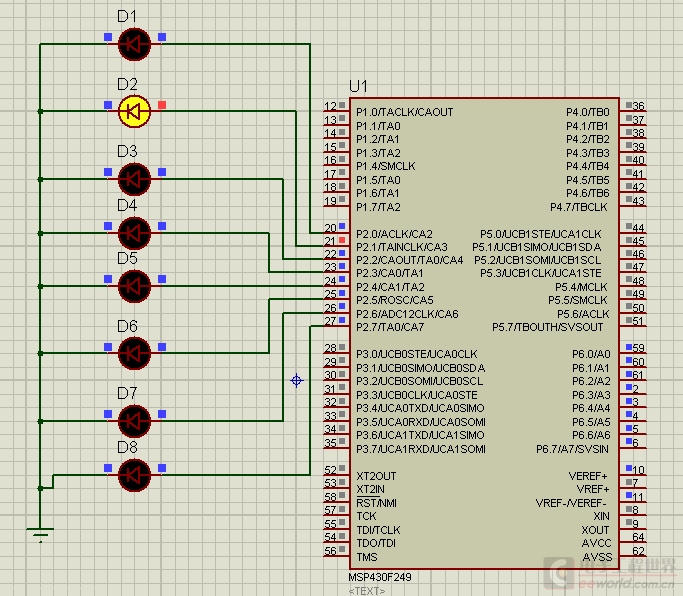Click the <TEXT> placeholder under U1

367,591
